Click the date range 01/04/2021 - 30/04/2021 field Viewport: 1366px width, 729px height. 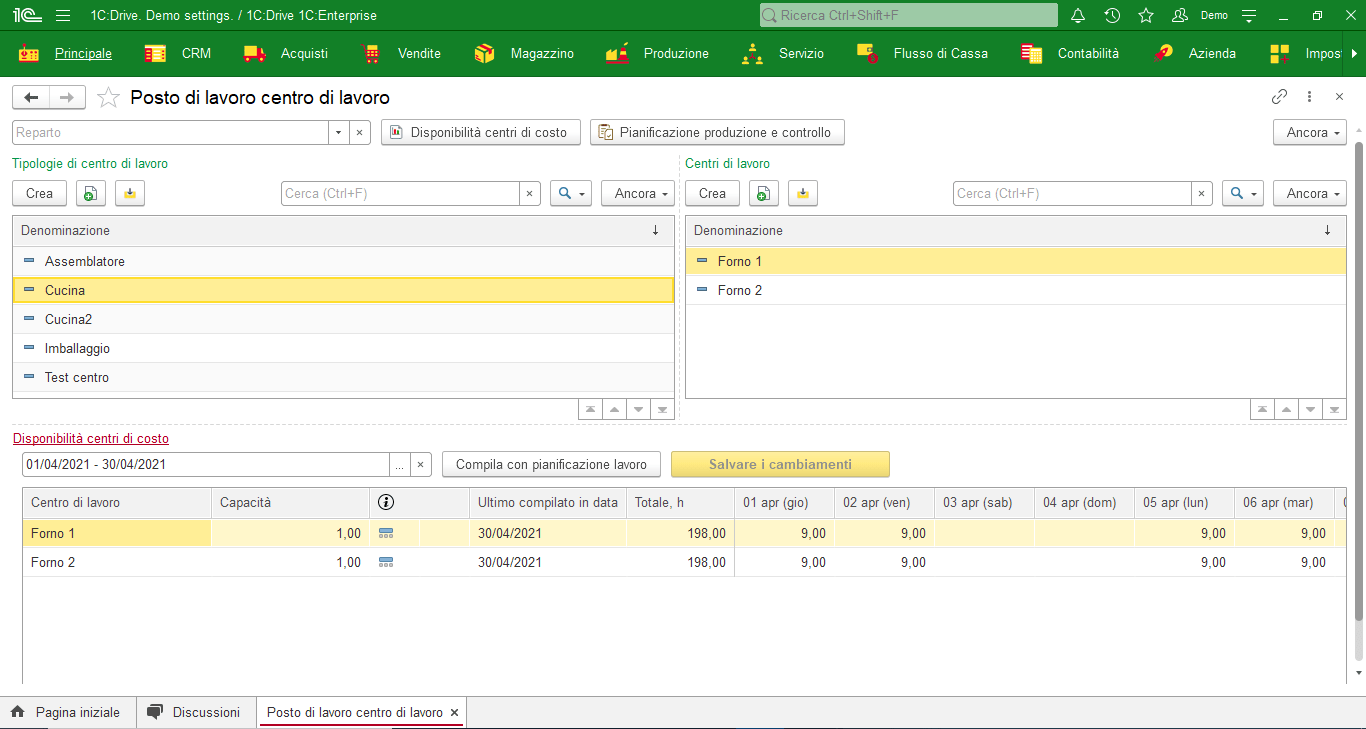206,465
